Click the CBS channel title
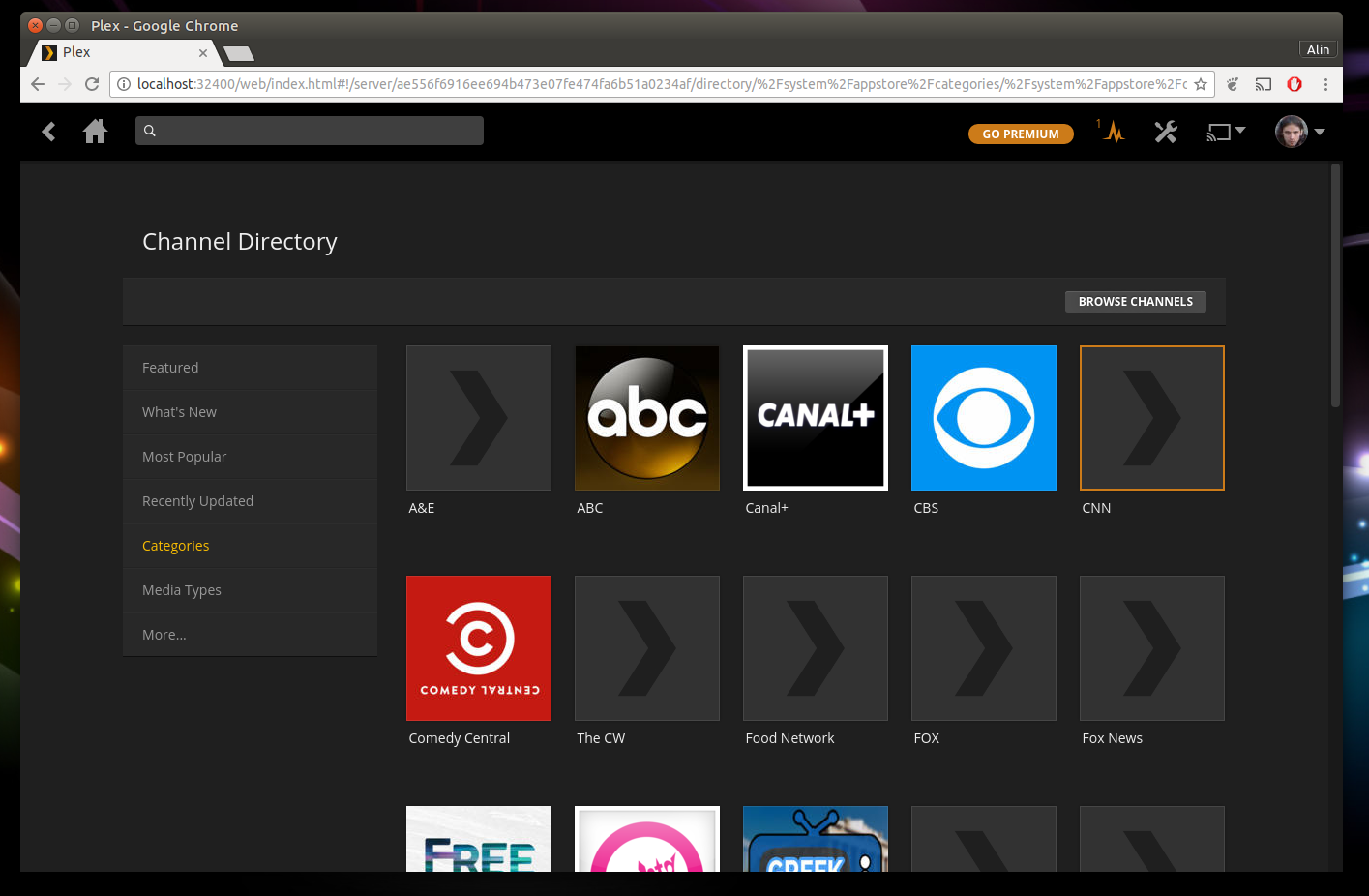The image size is (1369, 896). point(926,508)
